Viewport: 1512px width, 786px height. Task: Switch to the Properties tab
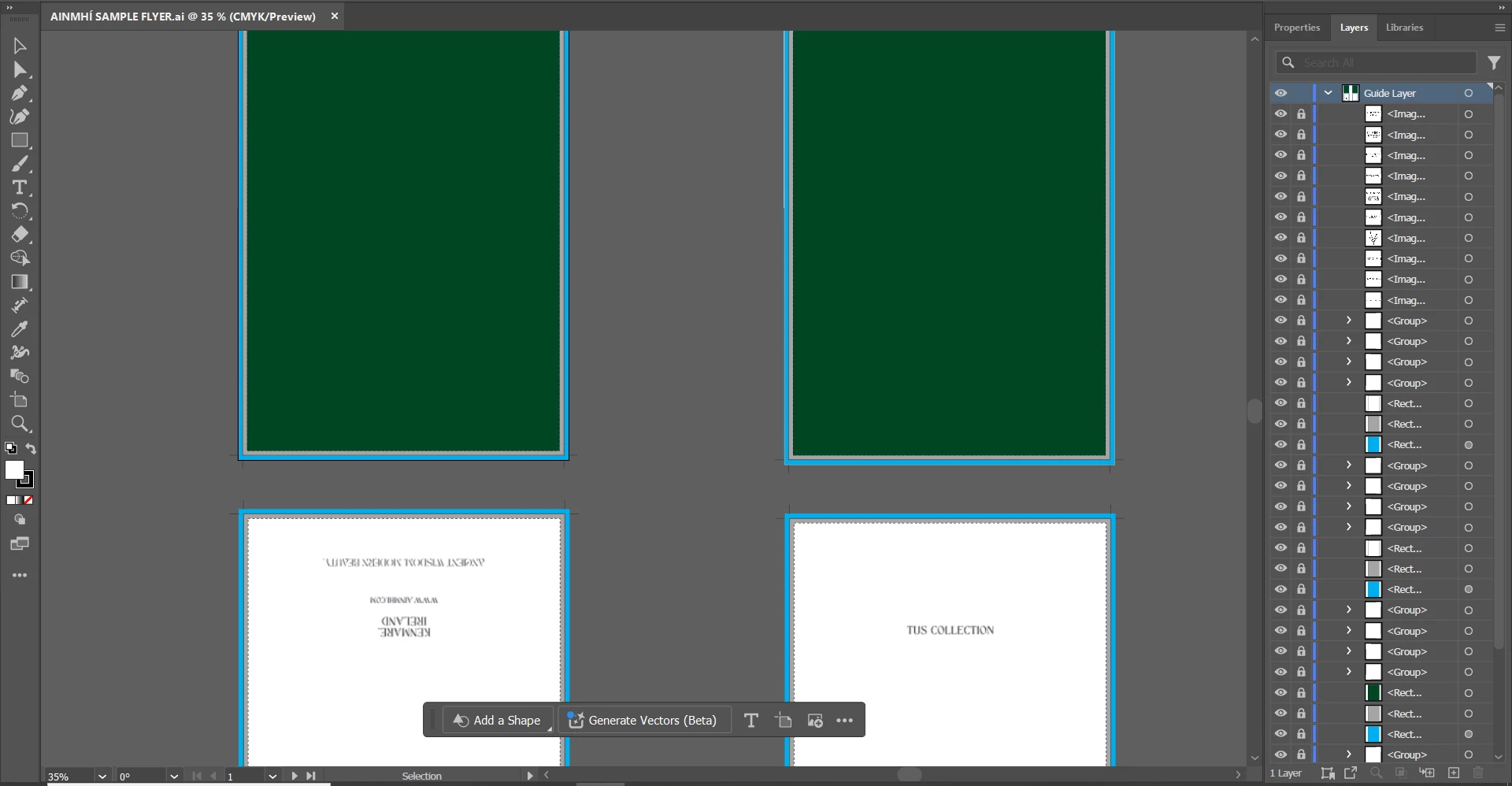coord(1297,28)
